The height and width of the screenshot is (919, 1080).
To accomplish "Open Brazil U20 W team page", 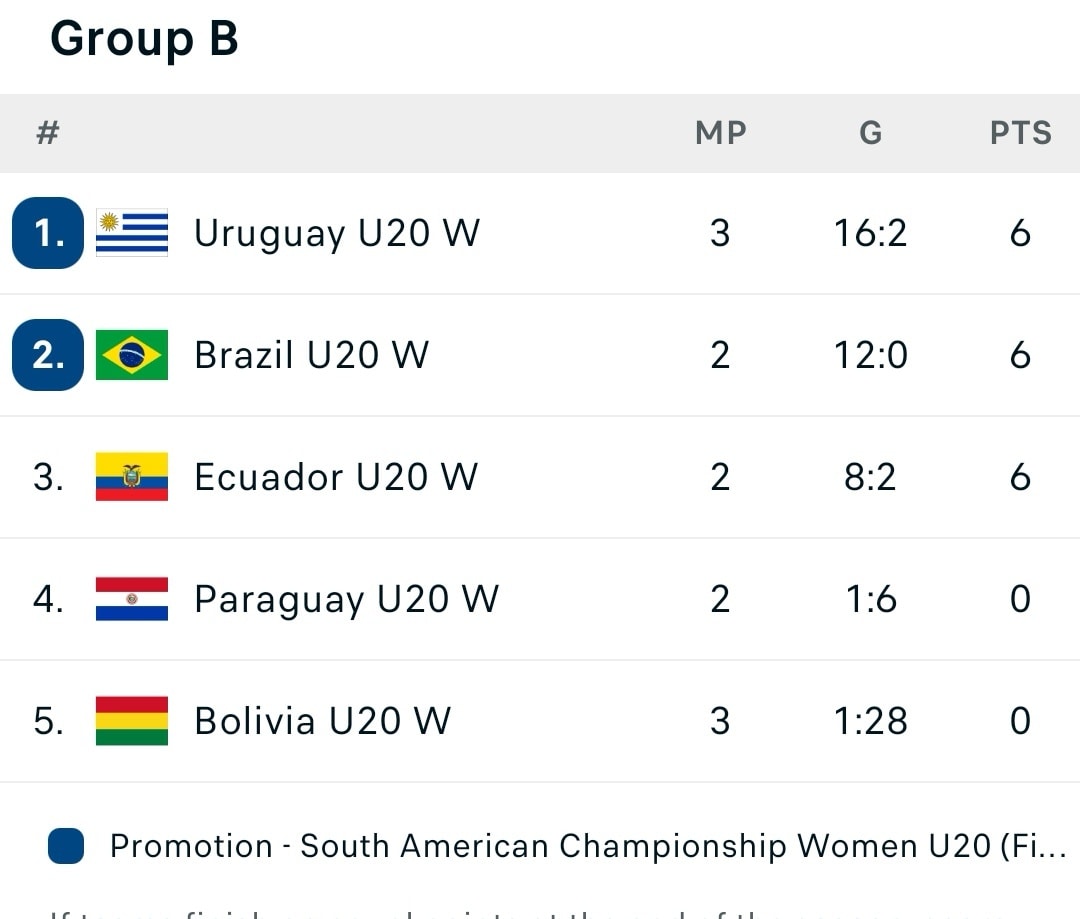I will [311, 355].
